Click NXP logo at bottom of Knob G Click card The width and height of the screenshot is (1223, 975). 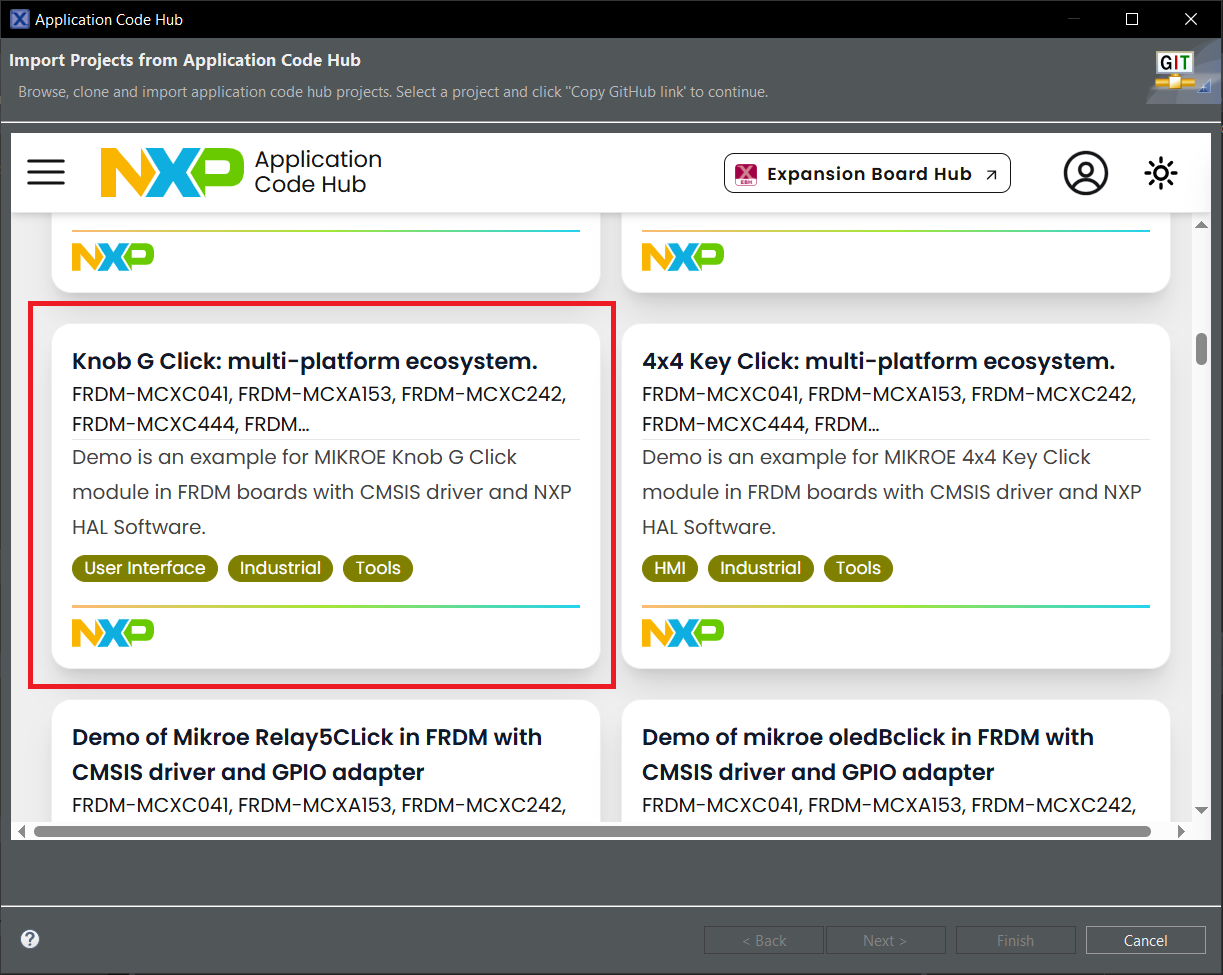click(113, 632)
